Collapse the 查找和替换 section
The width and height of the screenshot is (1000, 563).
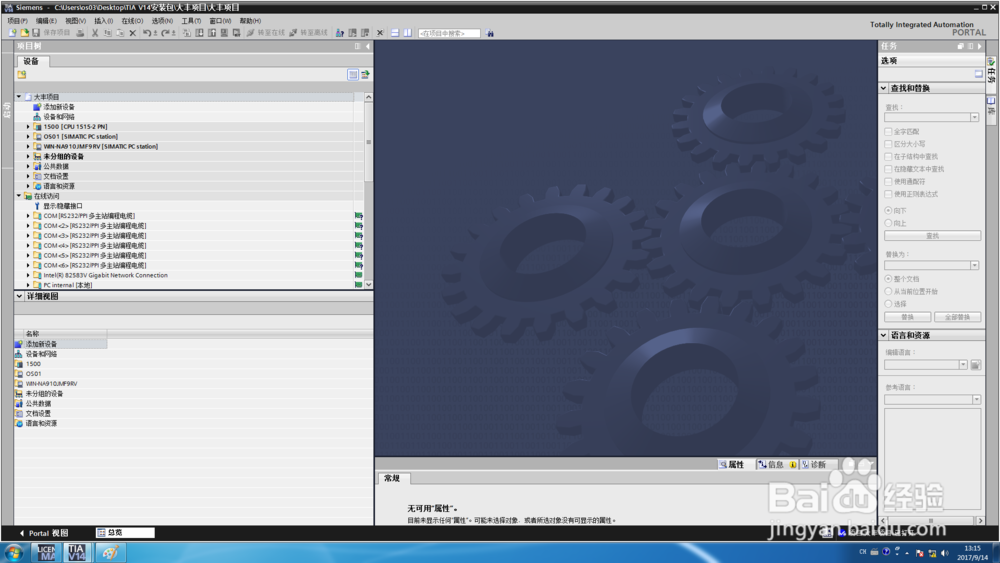pyautogui.click(x=884, y=88)
